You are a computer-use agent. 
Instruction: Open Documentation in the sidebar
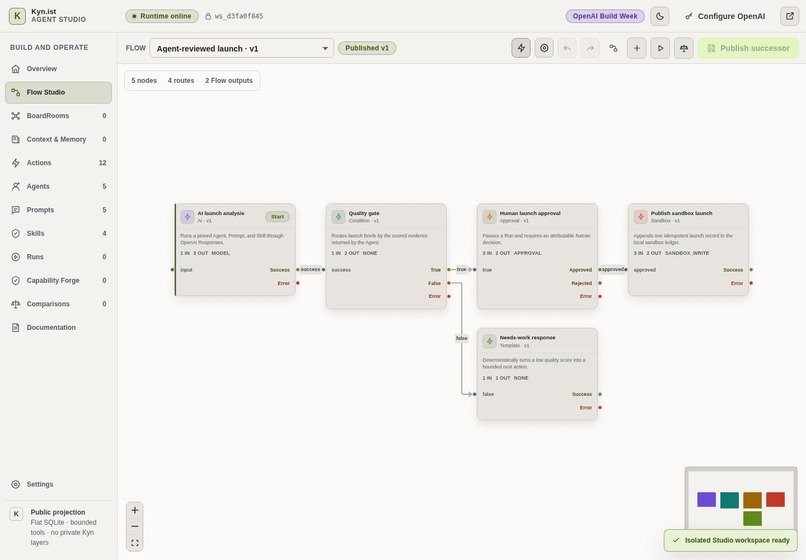tap(58, 328)
